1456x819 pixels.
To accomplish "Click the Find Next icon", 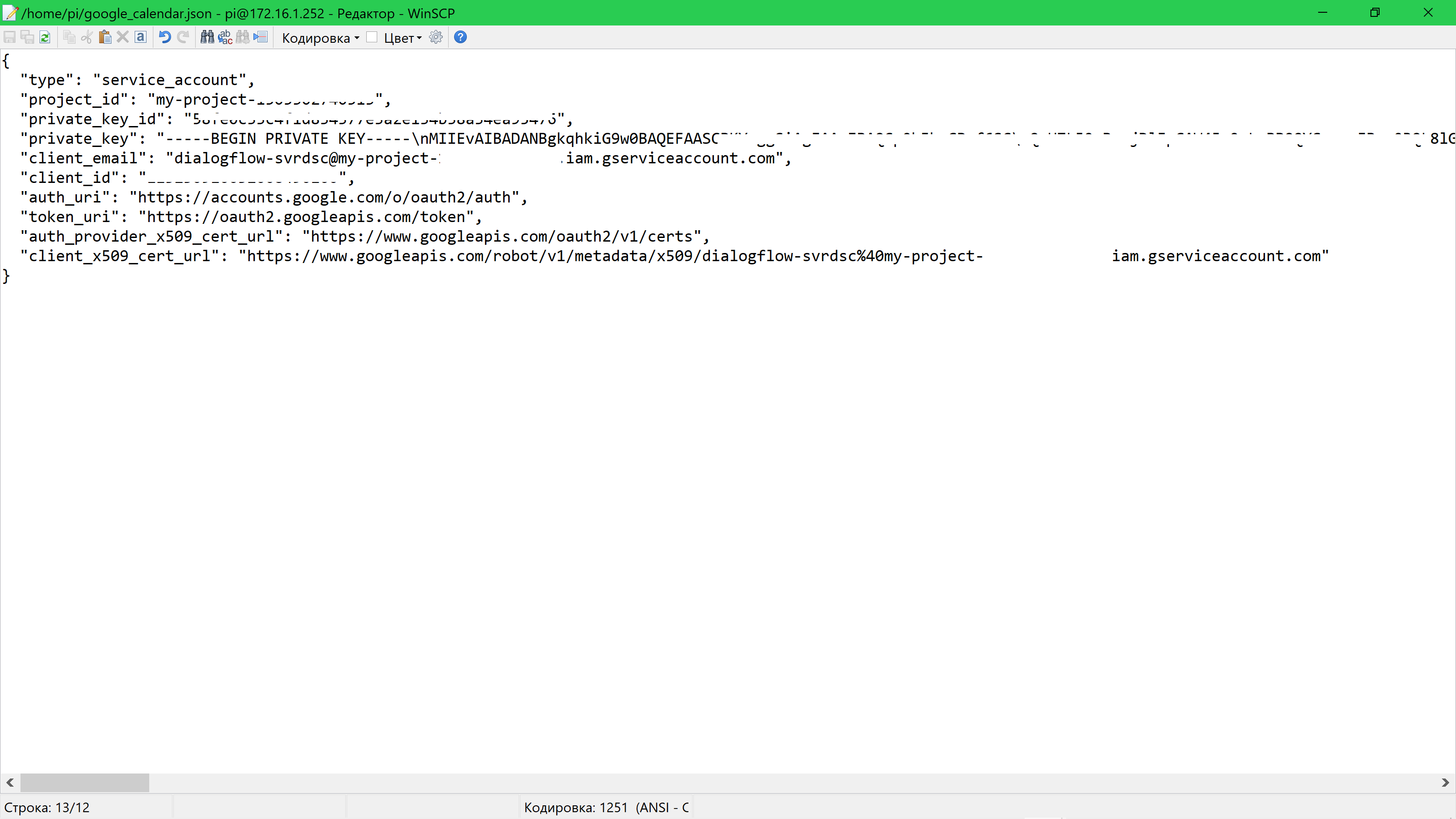I will [x=243, y=37].
